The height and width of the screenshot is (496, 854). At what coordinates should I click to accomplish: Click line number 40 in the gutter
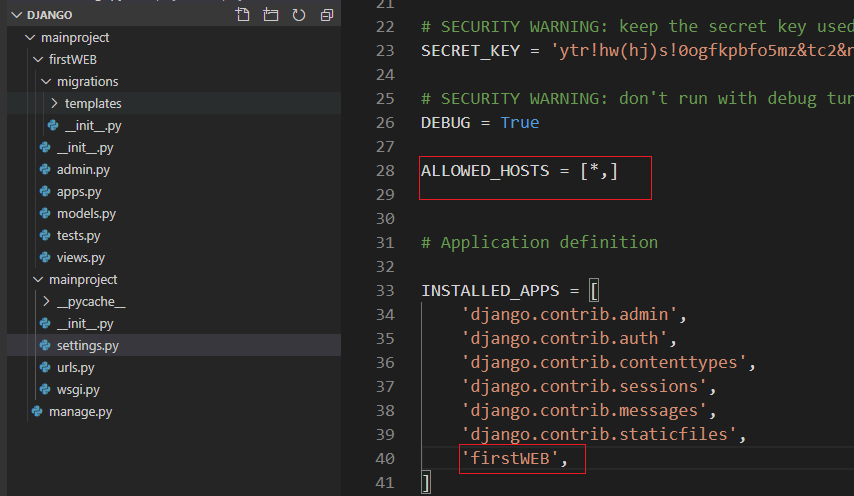pos(385,458)
